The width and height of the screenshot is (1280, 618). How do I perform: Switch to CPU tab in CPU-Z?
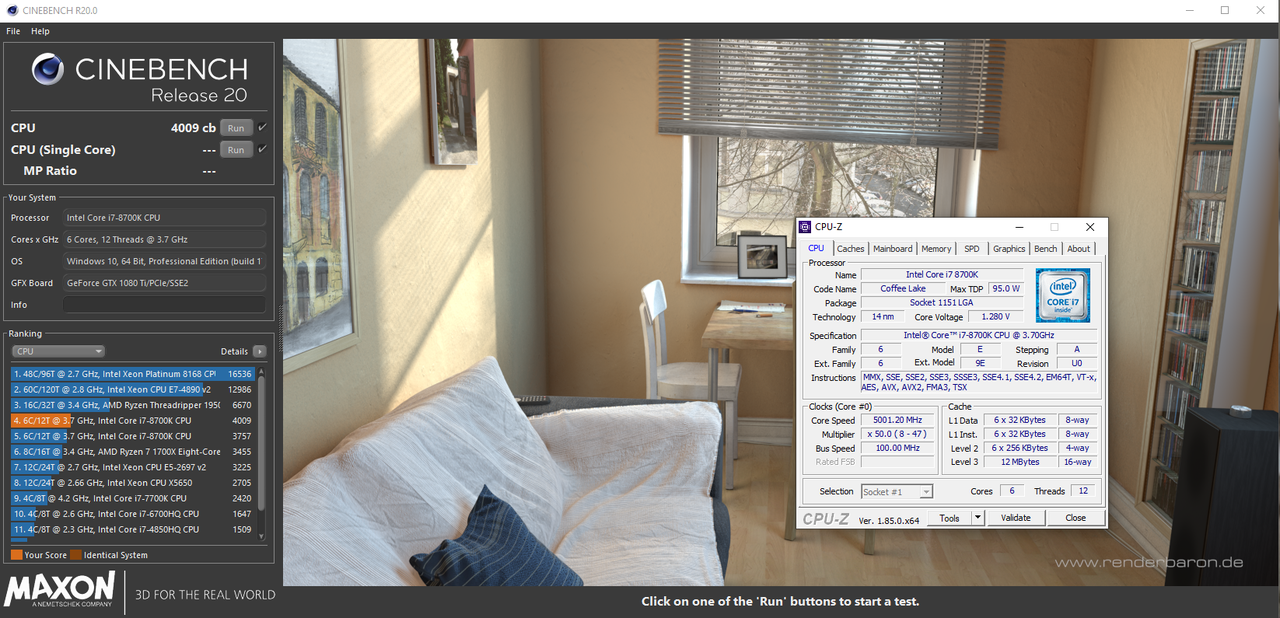click(816, 248)
